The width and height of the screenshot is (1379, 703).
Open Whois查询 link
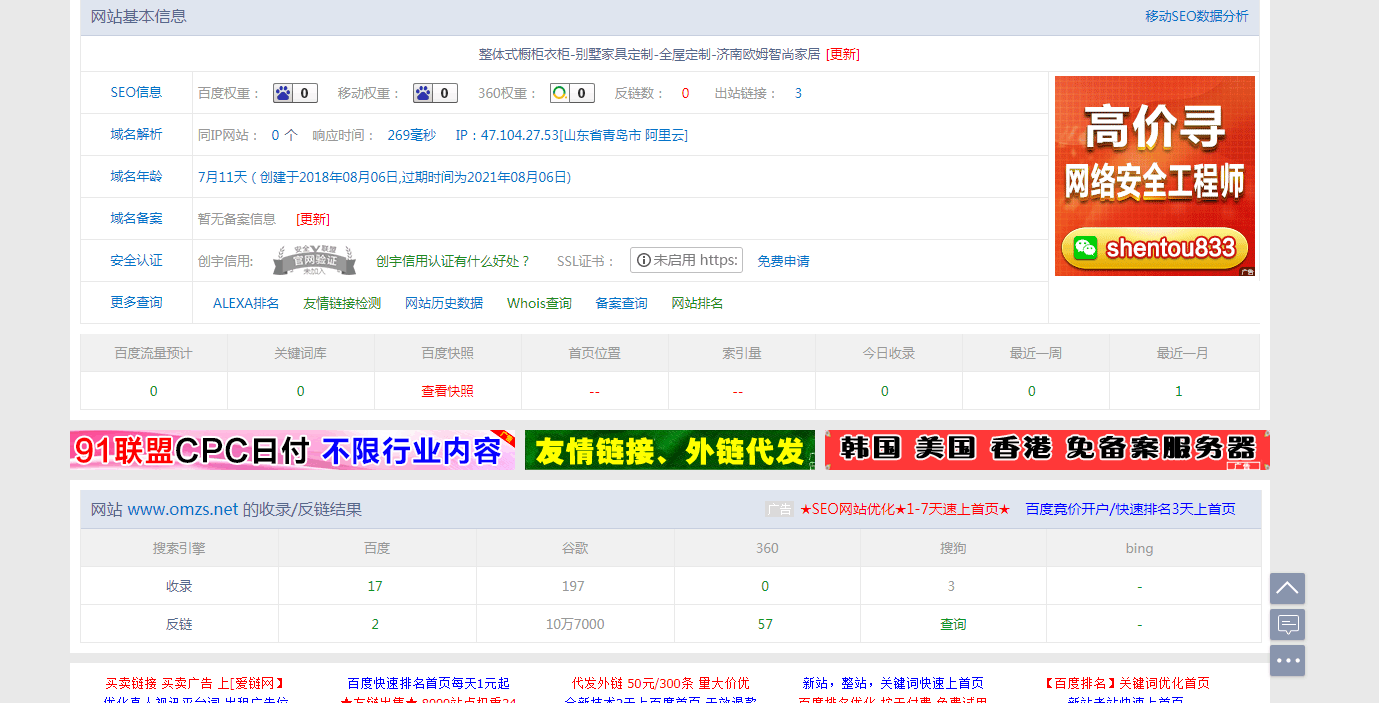[x=539, y=303]
